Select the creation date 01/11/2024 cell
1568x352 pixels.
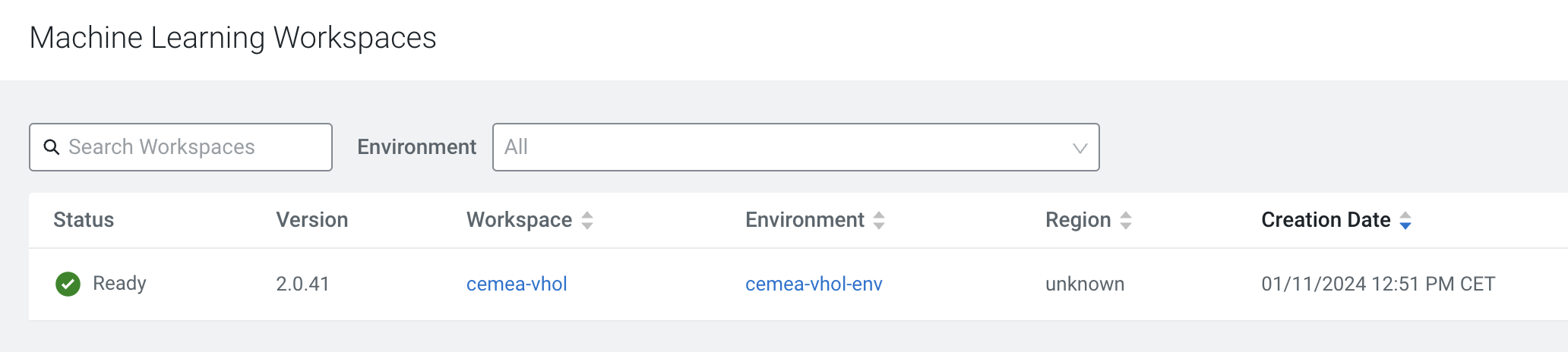coord(1378,284)
